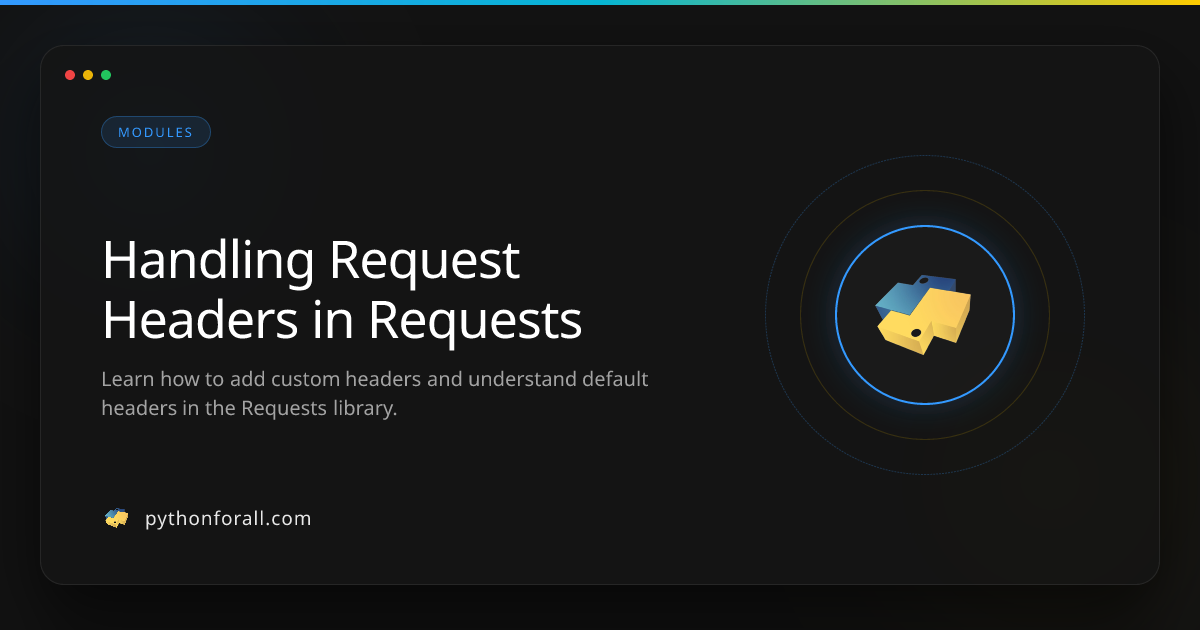Click the green window dot
This screenshot has width=1200, height=630.
click(x=106, y=75)
